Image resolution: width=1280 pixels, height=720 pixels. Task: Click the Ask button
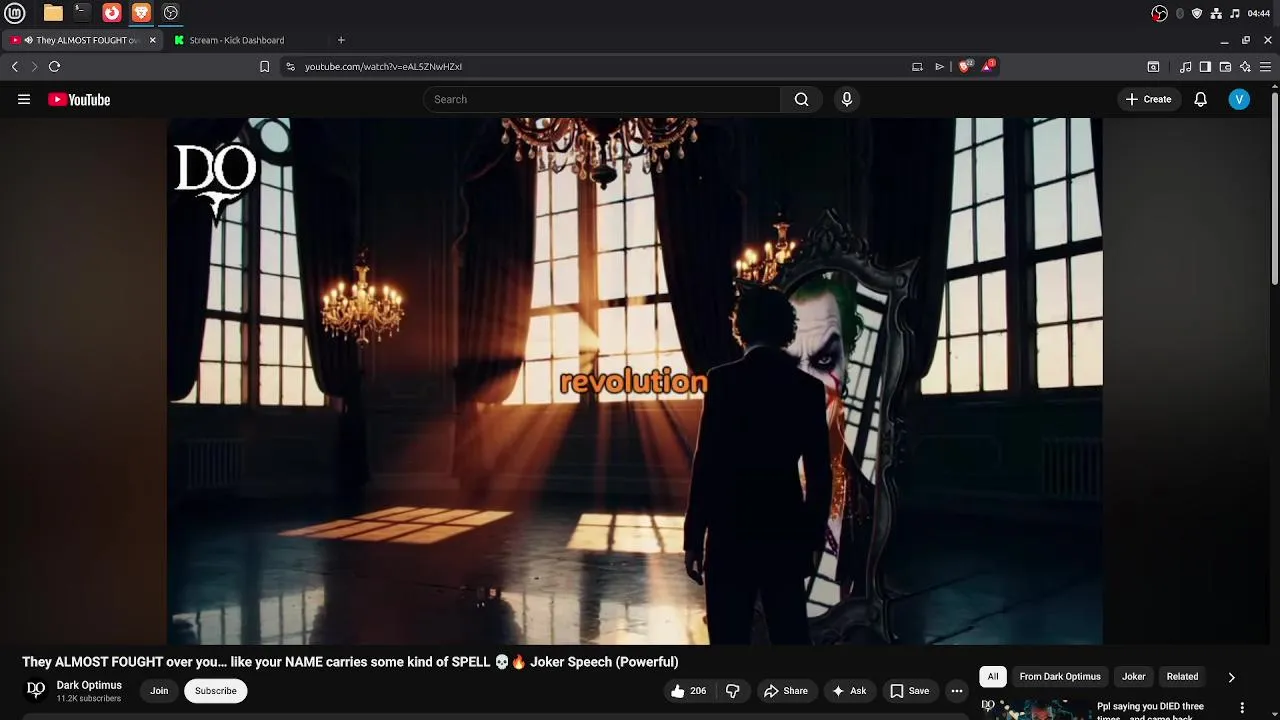pos(848,691)
